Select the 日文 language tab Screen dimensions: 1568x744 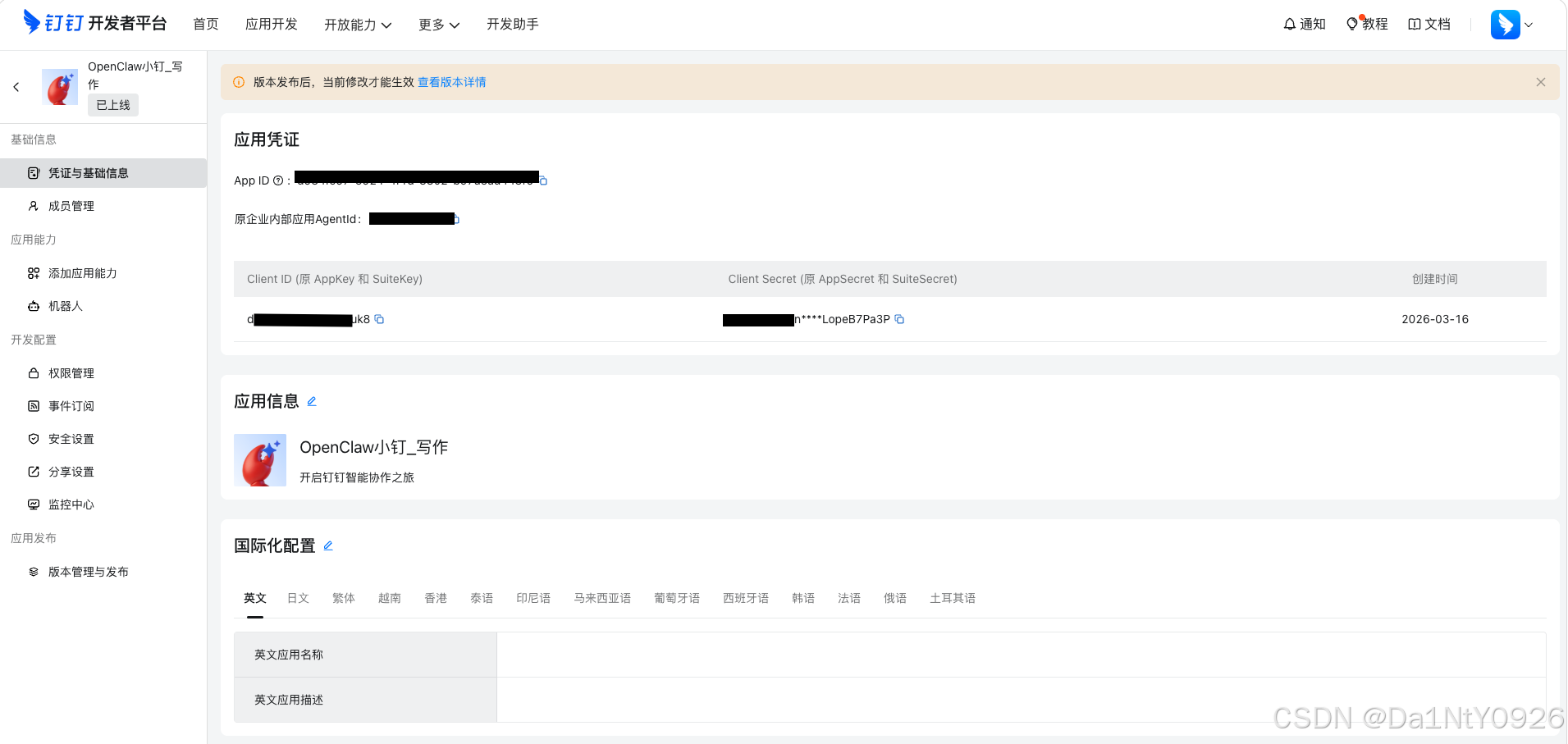click(x=298, y=598)
